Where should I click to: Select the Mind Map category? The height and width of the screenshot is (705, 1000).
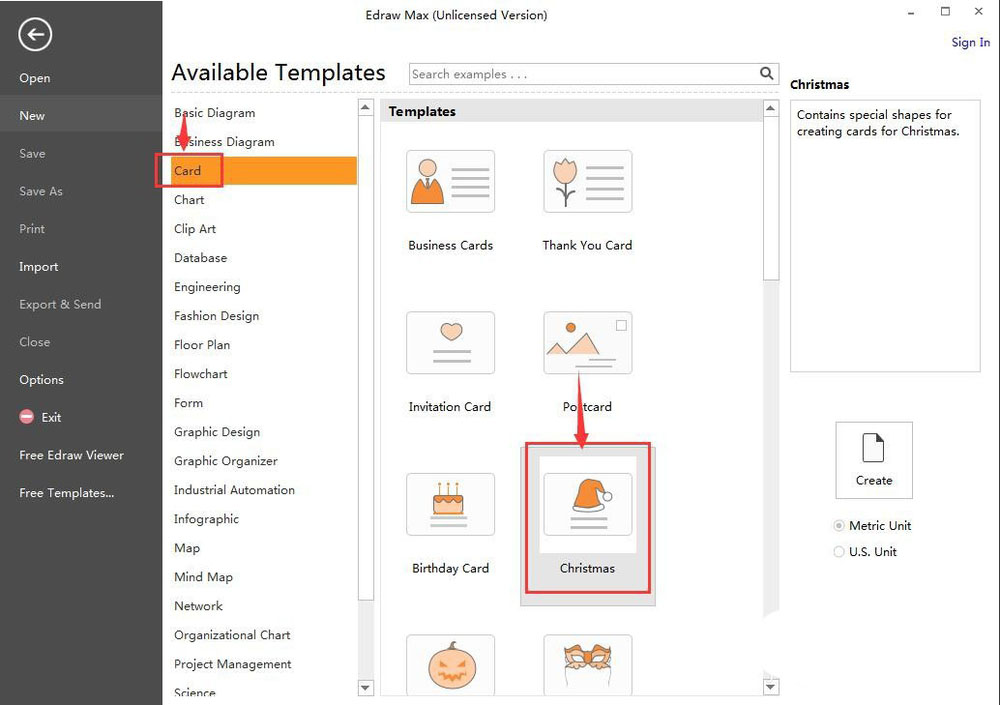coord(203,577)
